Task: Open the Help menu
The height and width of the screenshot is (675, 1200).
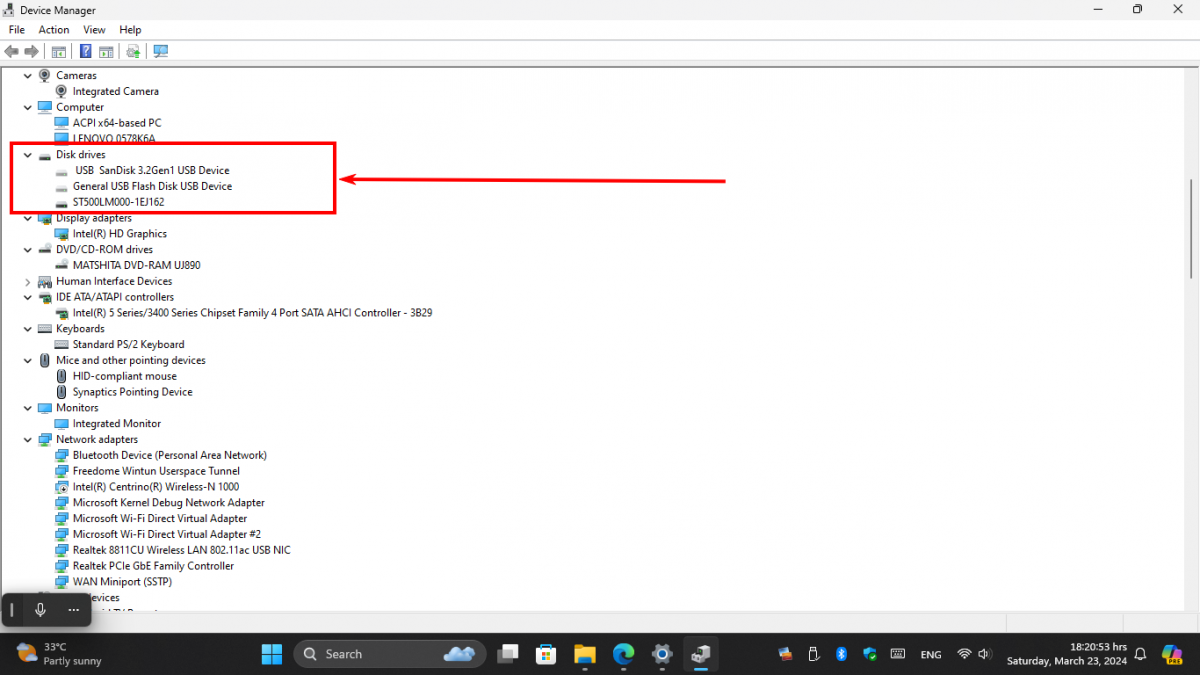Action: (x=130, y=30)
